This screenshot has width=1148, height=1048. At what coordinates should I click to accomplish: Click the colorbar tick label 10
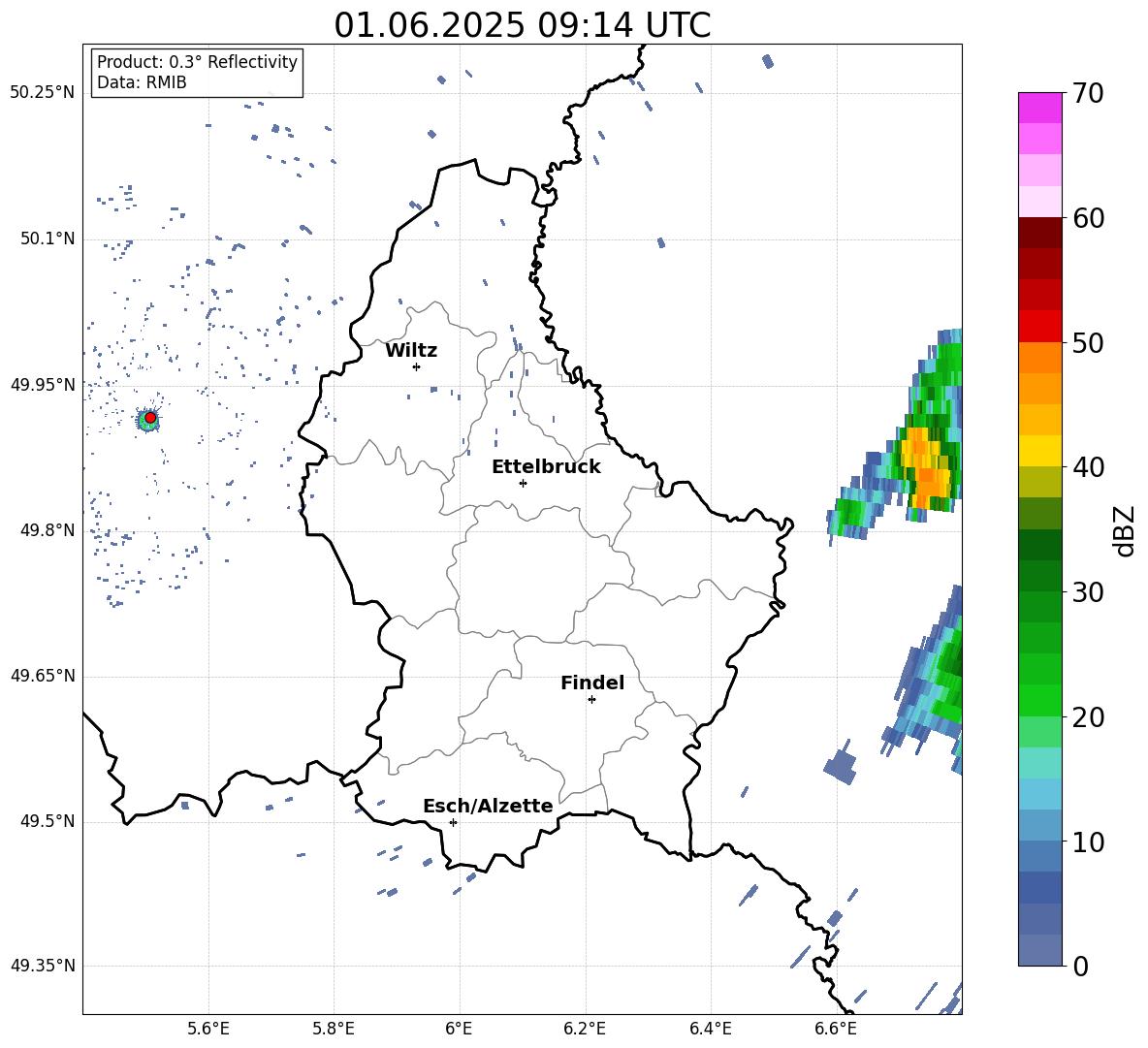point(1089,842)
